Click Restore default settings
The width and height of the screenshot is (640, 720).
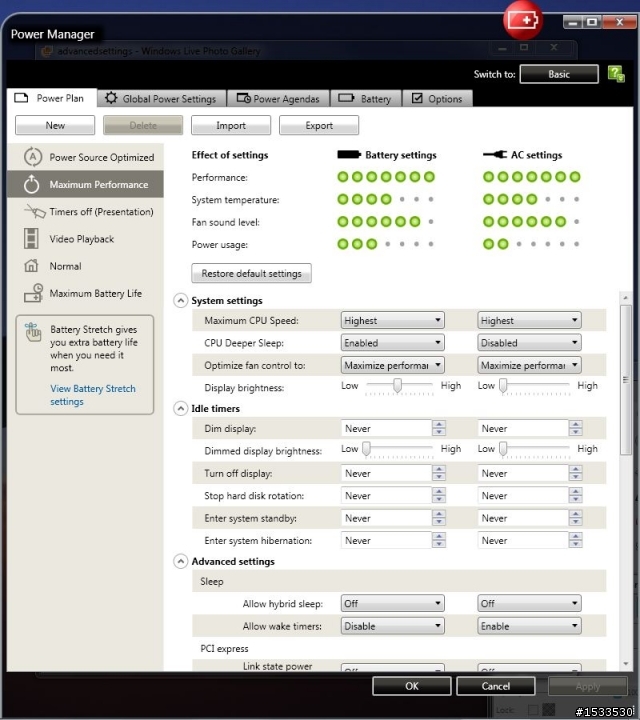pos(252,273)
